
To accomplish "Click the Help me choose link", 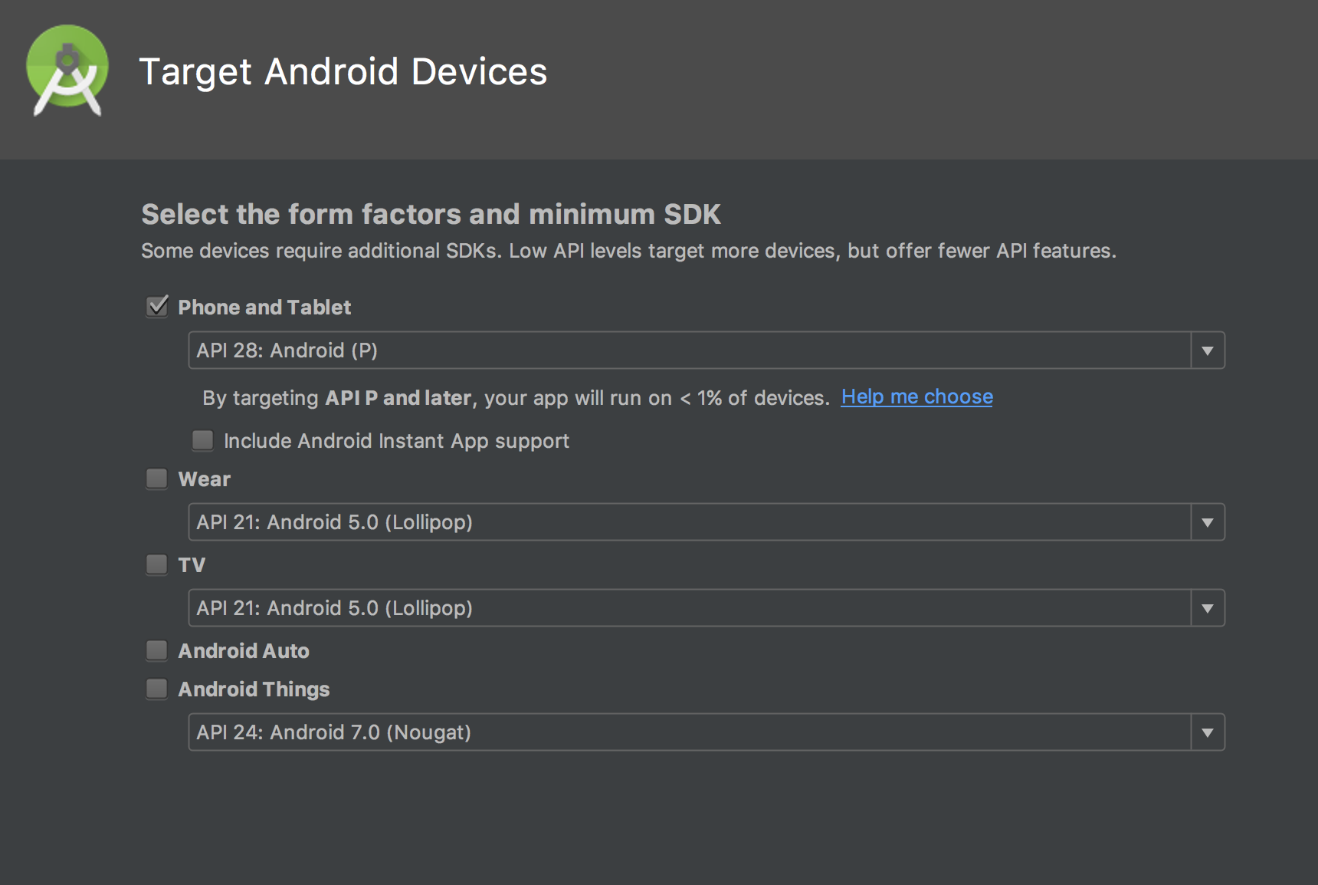I will pos(917,397).
